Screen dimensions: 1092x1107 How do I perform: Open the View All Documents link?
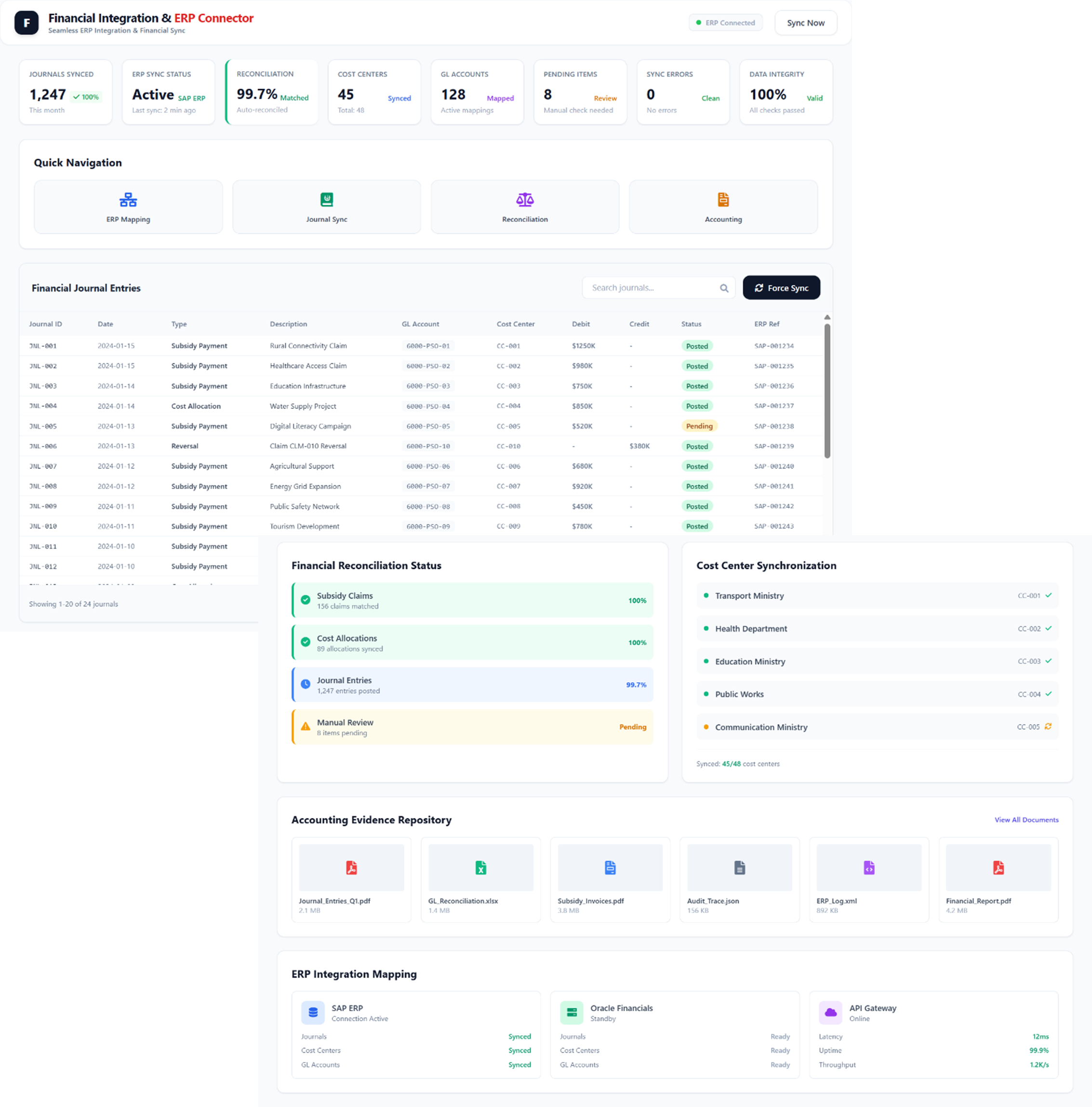pos(1026,820)
